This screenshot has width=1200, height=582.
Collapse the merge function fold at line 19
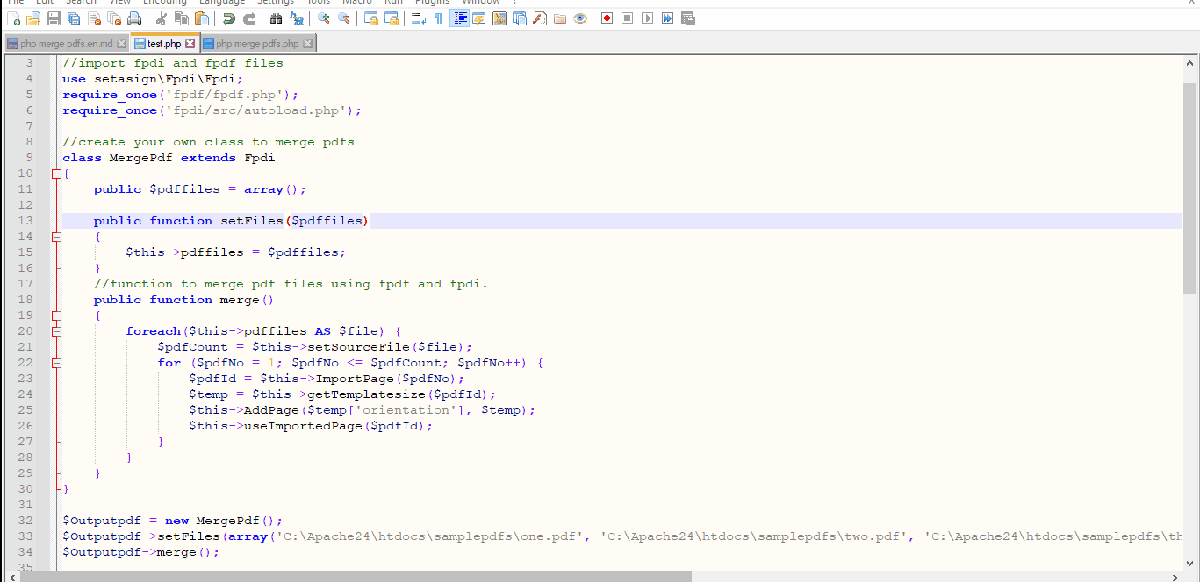pyautogui.click(x=58, y=315)
